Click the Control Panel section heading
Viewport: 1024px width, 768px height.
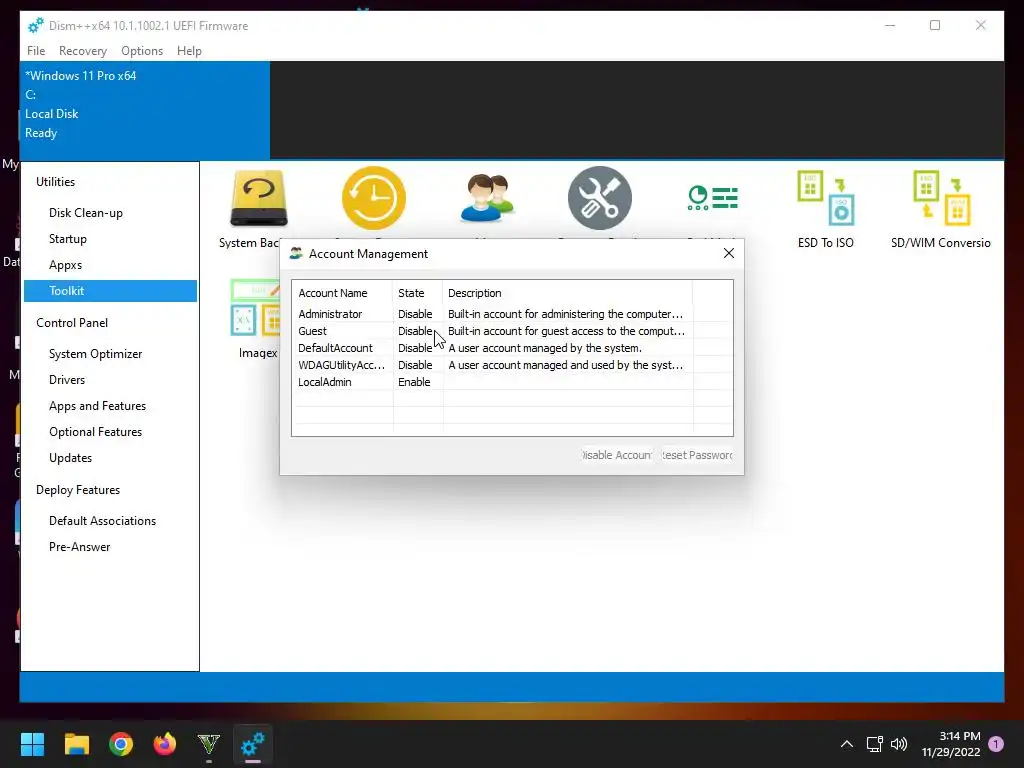point(72,323)
